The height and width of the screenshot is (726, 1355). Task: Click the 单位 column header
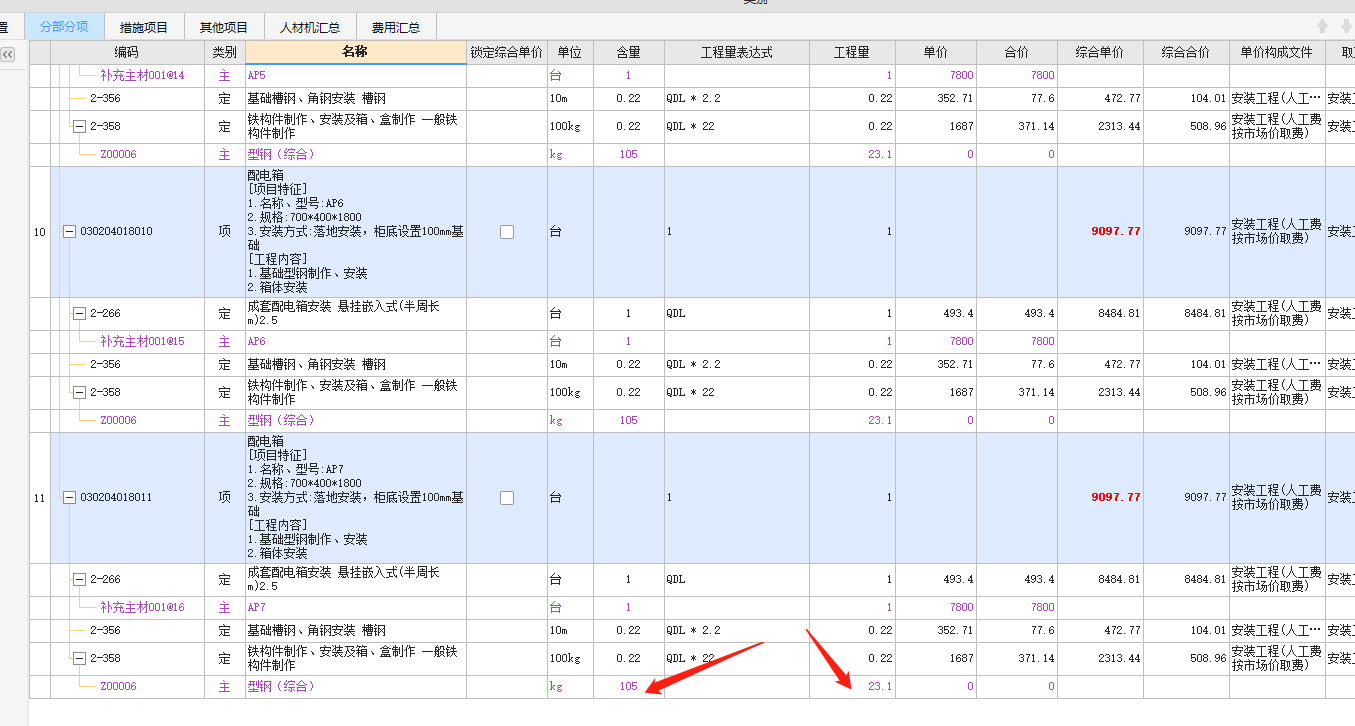(x=570, y=52)
